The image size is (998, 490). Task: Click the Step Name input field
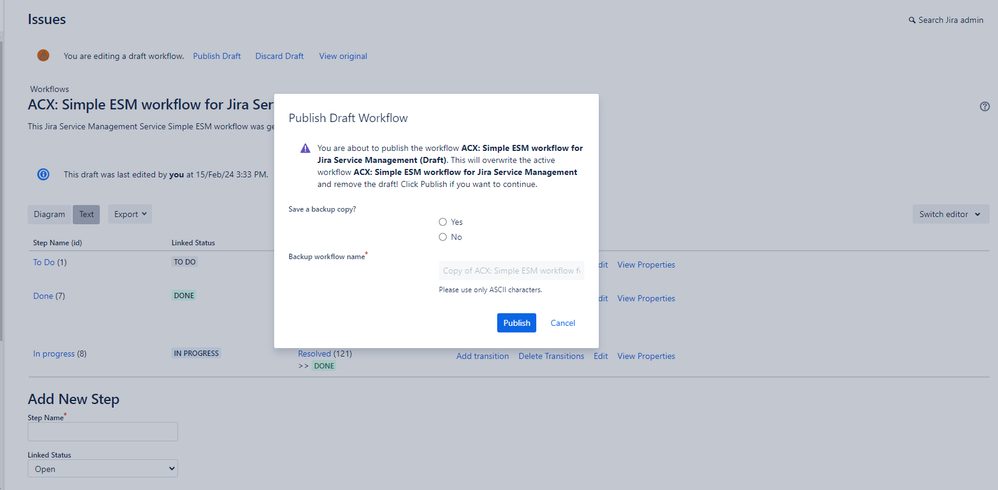[102, 431]
